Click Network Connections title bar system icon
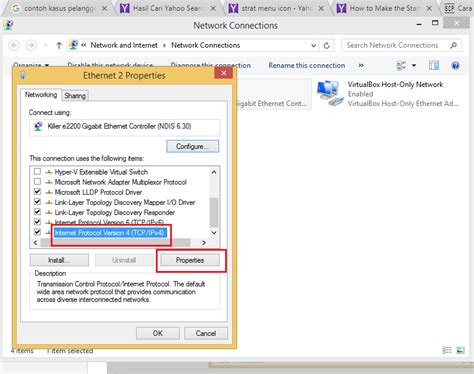This screenshot has height=374, width=474. pyautogui.click(x=9, y=25)
